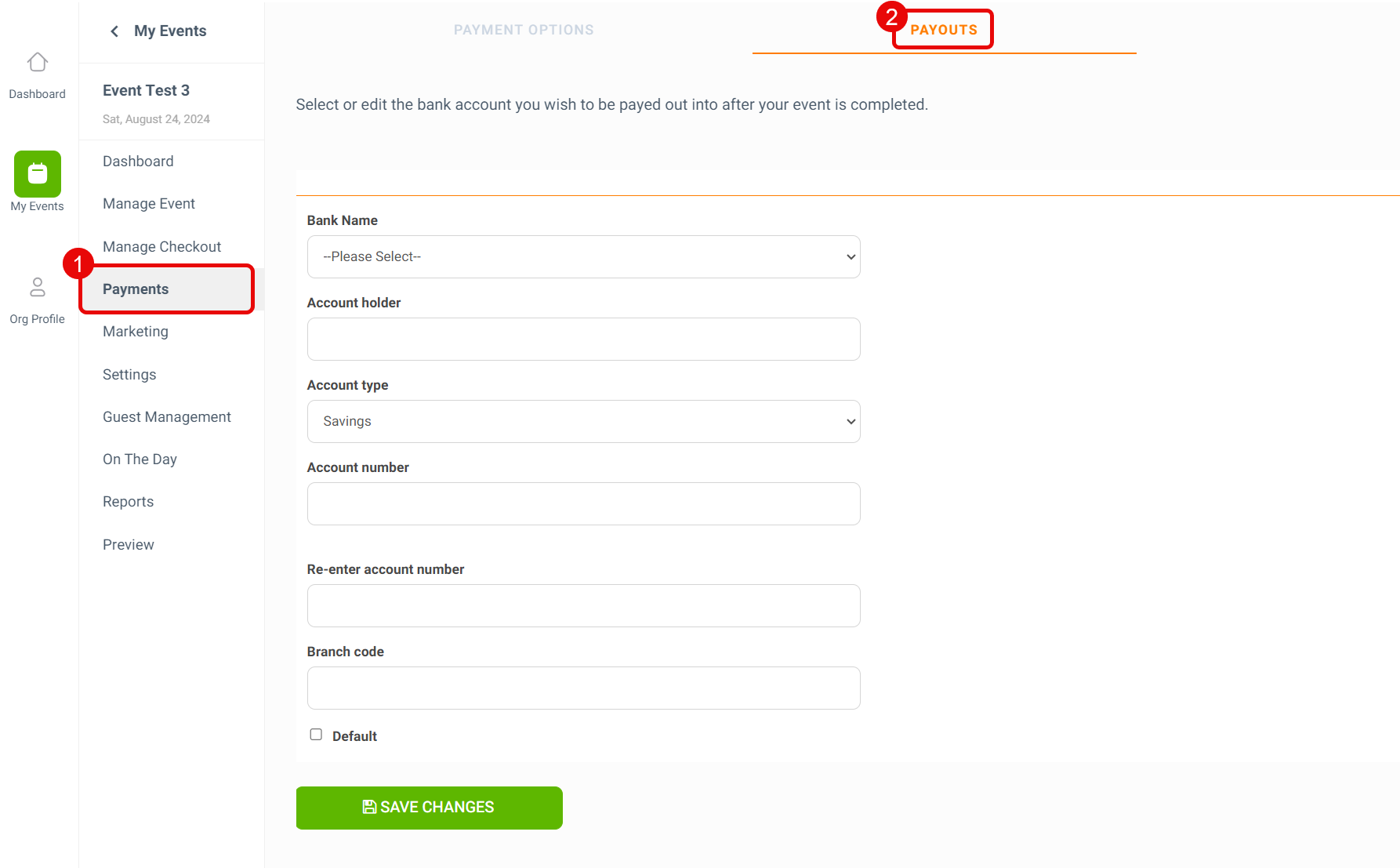
Task: Open the Account type Savings dropdown
Action: click(584, 422)
